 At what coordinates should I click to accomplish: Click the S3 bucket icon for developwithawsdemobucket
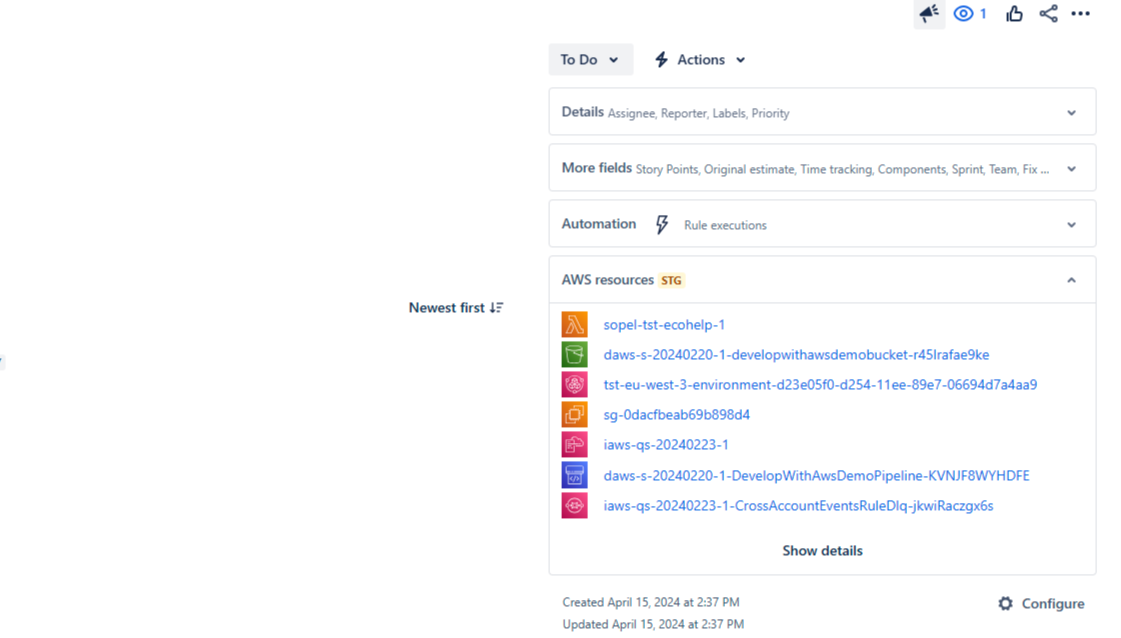point(574,354)
